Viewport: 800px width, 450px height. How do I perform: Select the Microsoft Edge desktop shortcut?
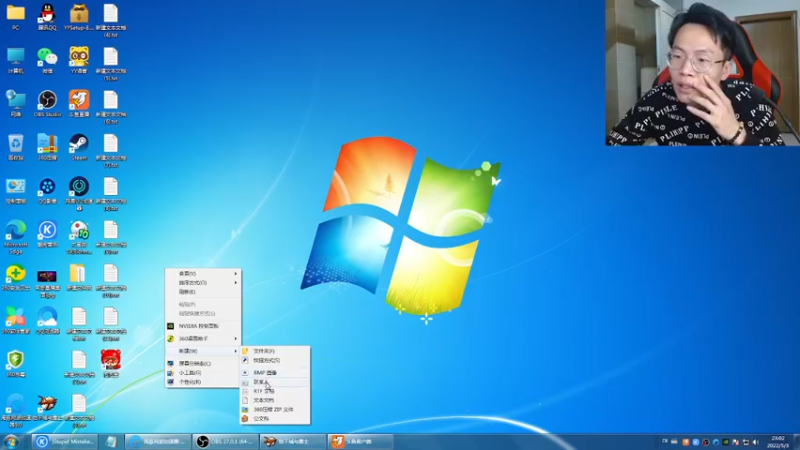coord(15,237)
